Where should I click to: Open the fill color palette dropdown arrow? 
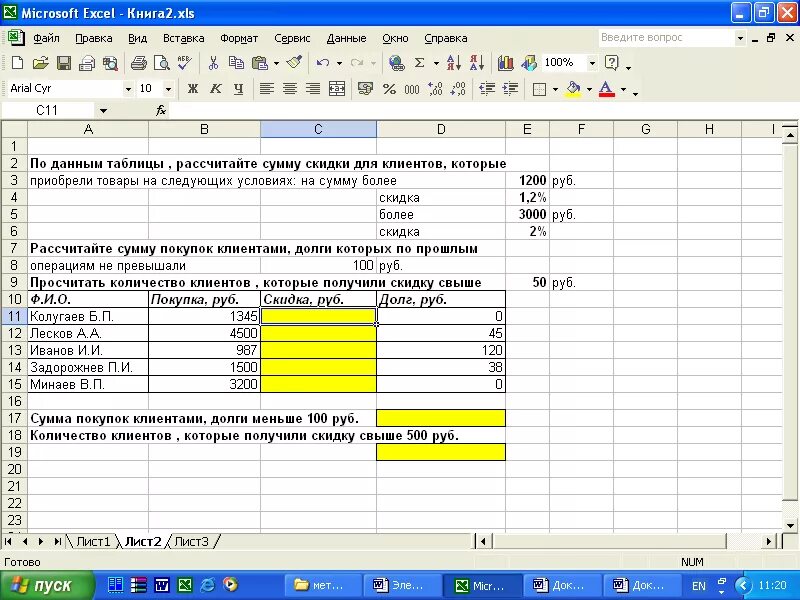[x=589, y=89]
